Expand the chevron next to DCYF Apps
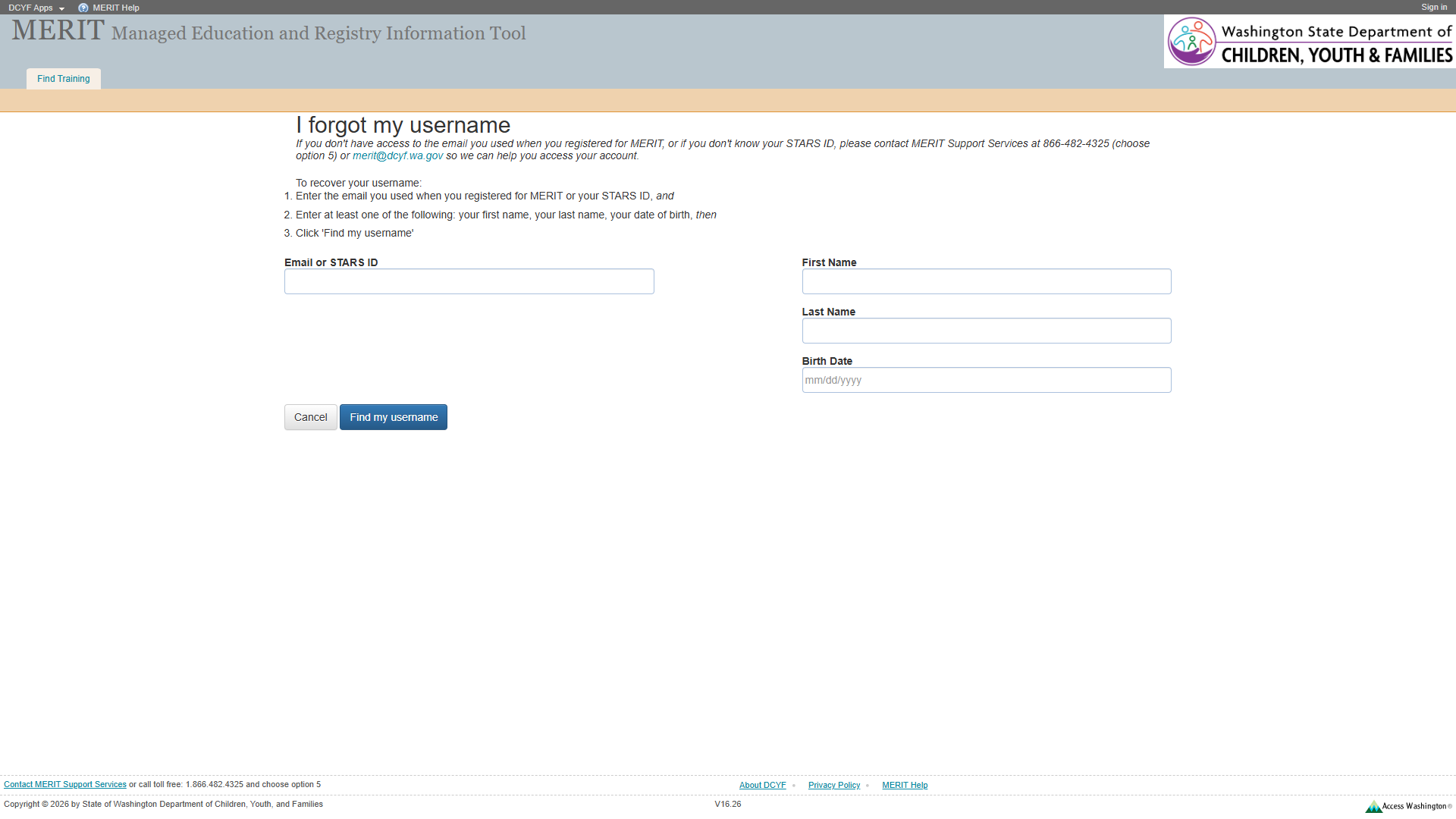This screenshot has width=1456, height=819. click(62, 8)
